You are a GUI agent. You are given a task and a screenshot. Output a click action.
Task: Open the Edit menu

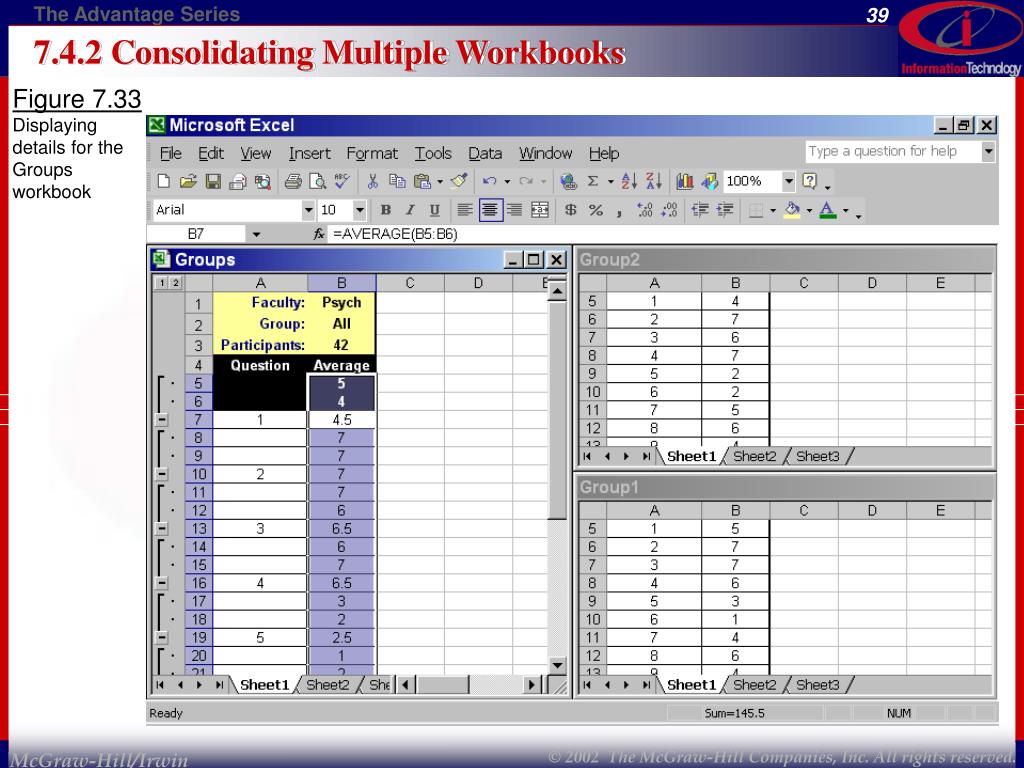[x=211, y=153]
